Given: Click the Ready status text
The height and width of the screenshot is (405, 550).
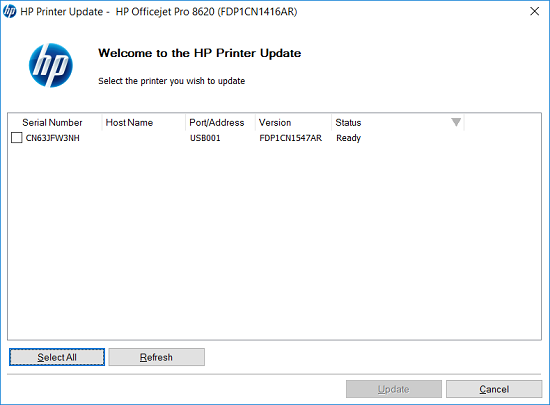Looking at the screenshot, I should pos(348,138).
